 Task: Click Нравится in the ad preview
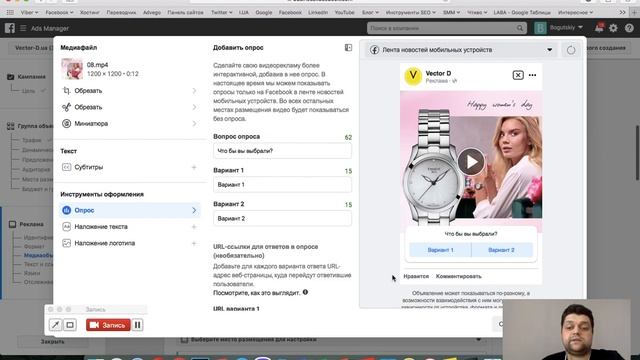coord(416,276)
